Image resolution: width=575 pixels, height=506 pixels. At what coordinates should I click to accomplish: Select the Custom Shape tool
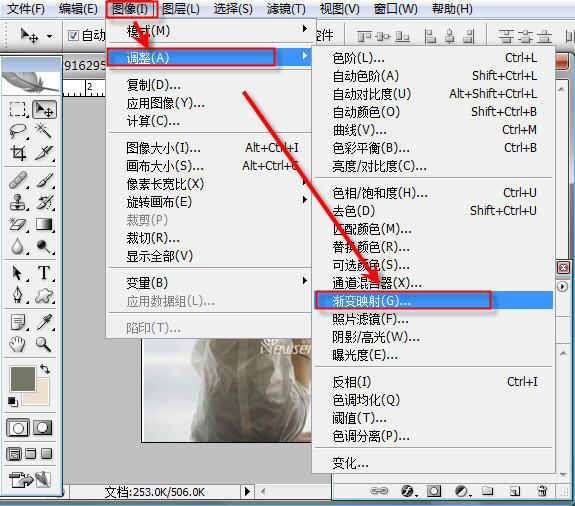point(44,295)
